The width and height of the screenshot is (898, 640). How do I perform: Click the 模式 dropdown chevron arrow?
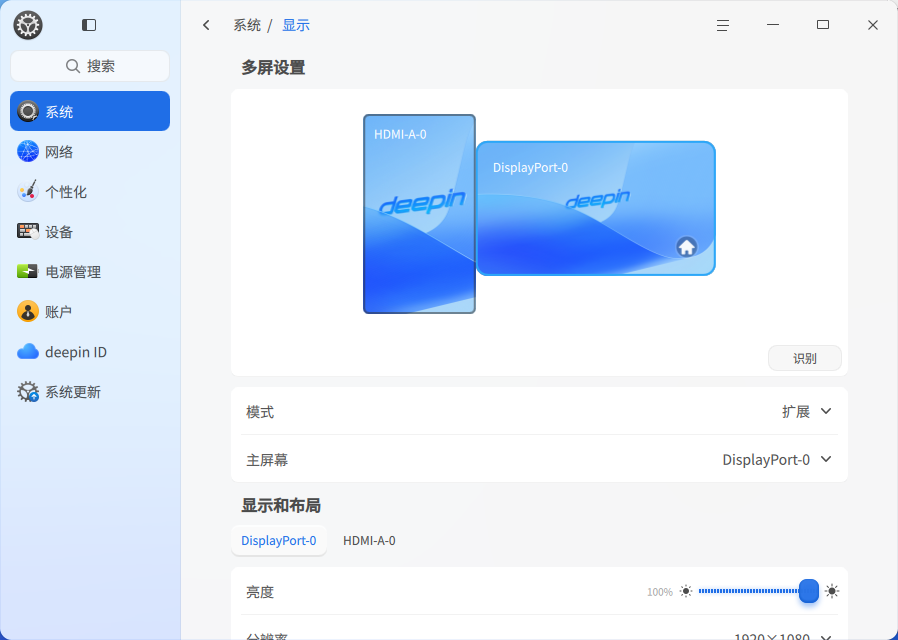tap(826, 411)
